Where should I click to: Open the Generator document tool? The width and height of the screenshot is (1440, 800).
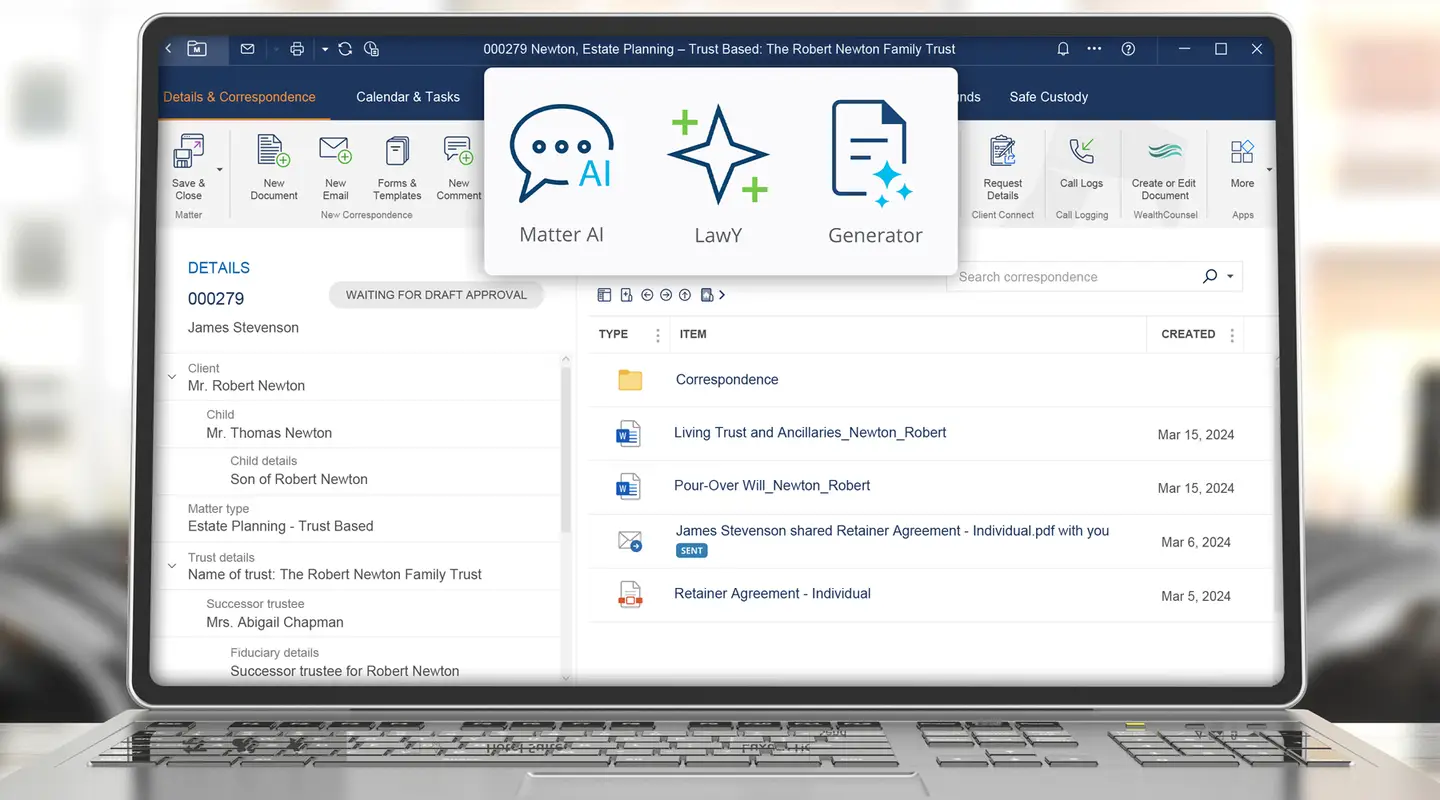point(875,175)
